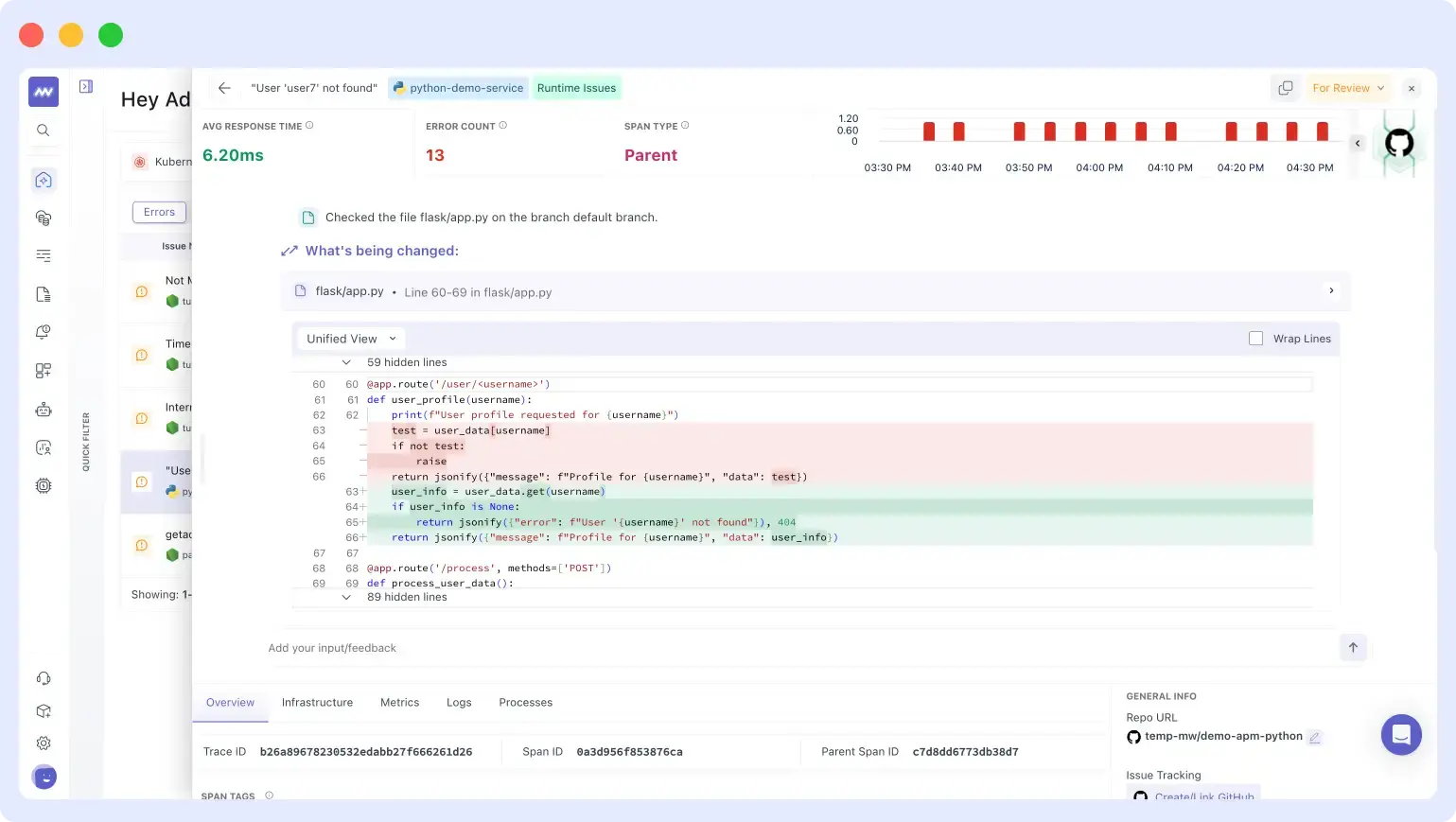Toggle the sidebar panel collapse icon
Image resolution: width=1456 pixels, height=822 pixels.
(x=86, y=87)
